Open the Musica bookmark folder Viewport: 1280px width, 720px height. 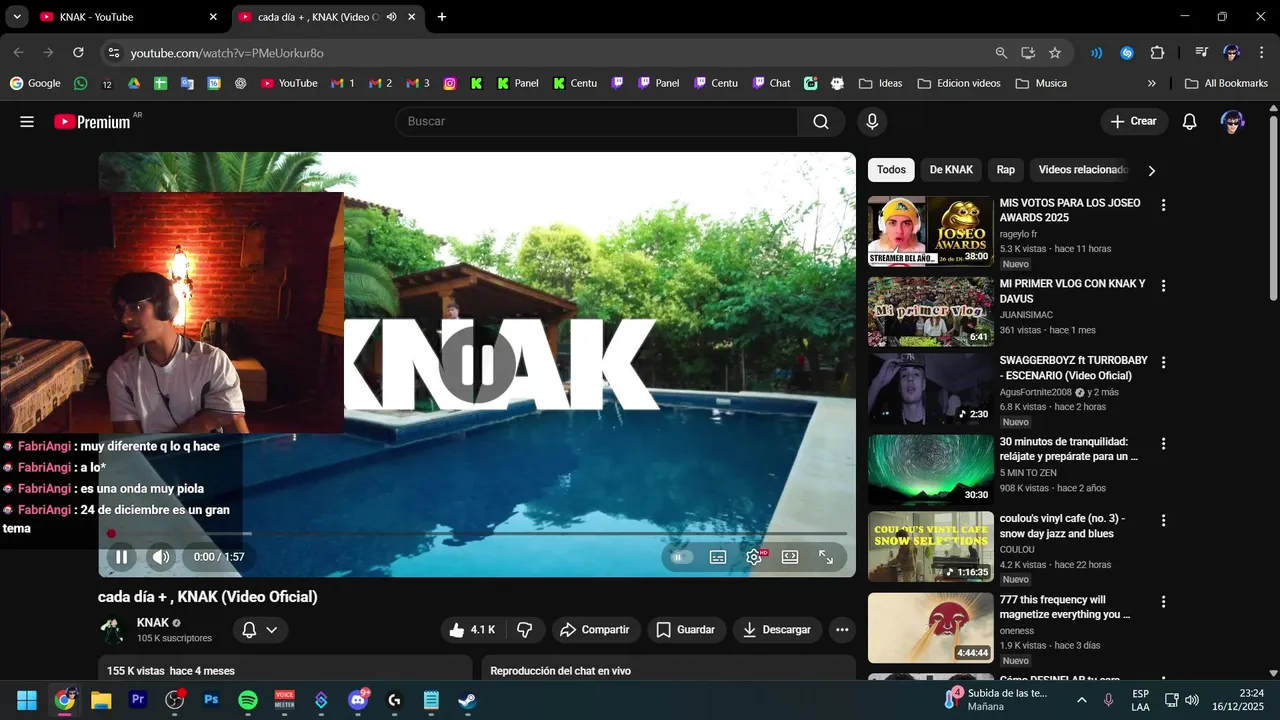[x=1041, y=84]
